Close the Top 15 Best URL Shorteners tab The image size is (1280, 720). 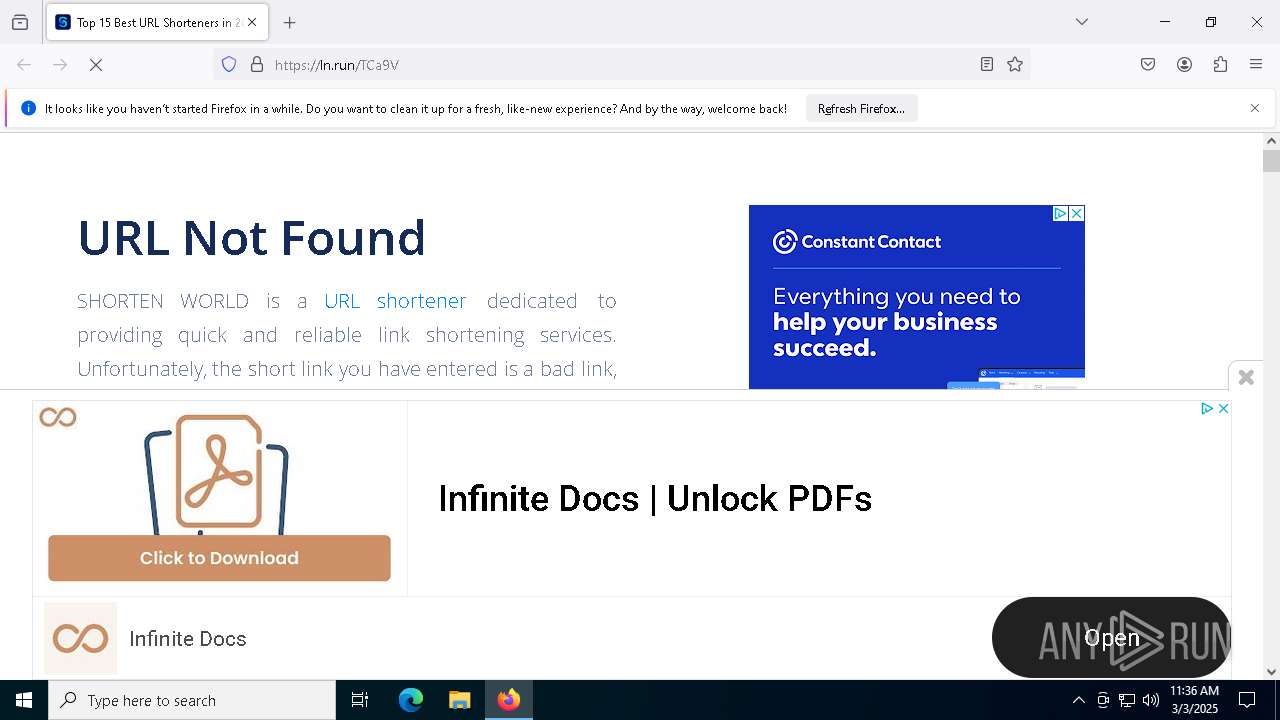252,22
